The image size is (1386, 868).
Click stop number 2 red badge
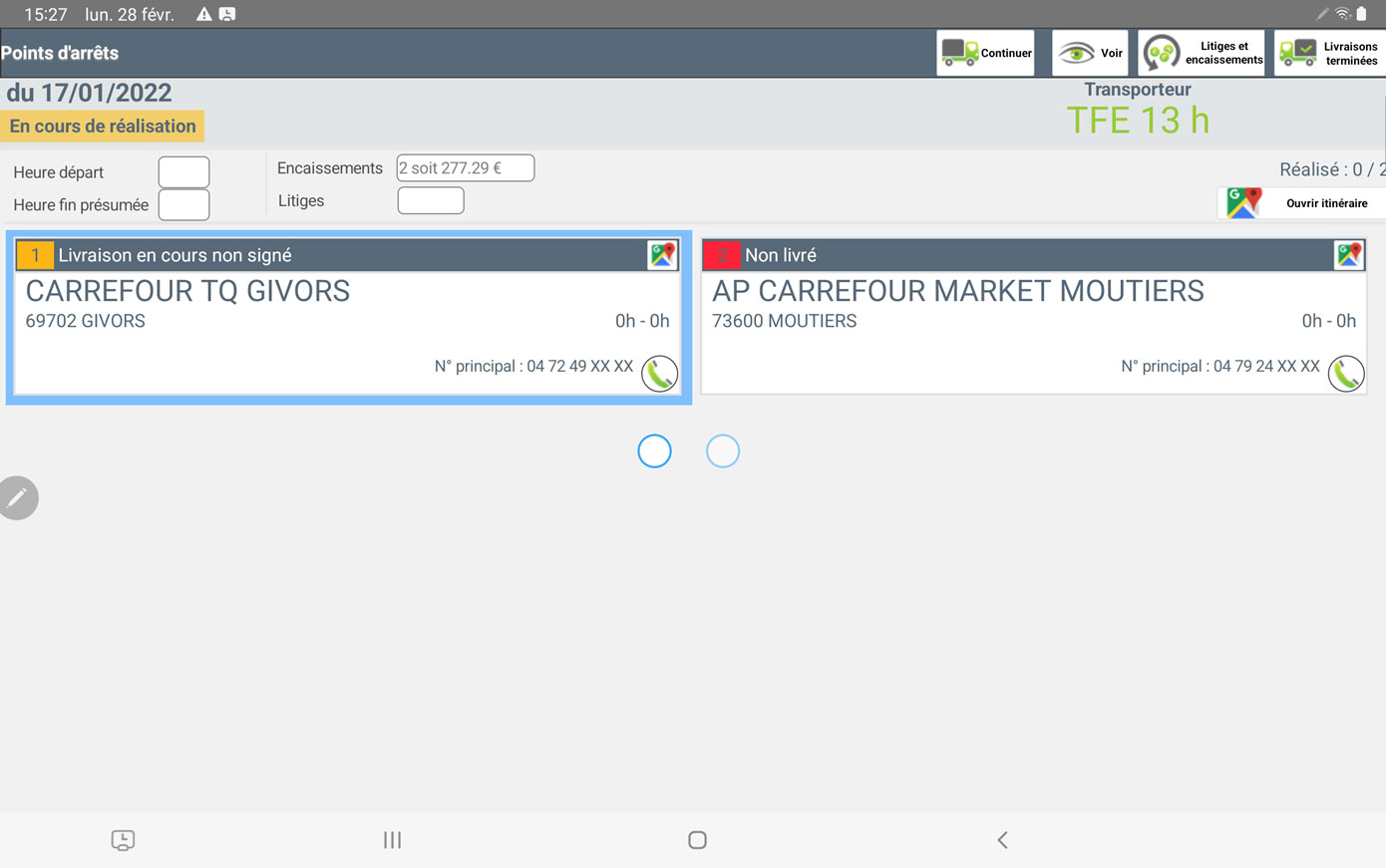coord(721,255)
